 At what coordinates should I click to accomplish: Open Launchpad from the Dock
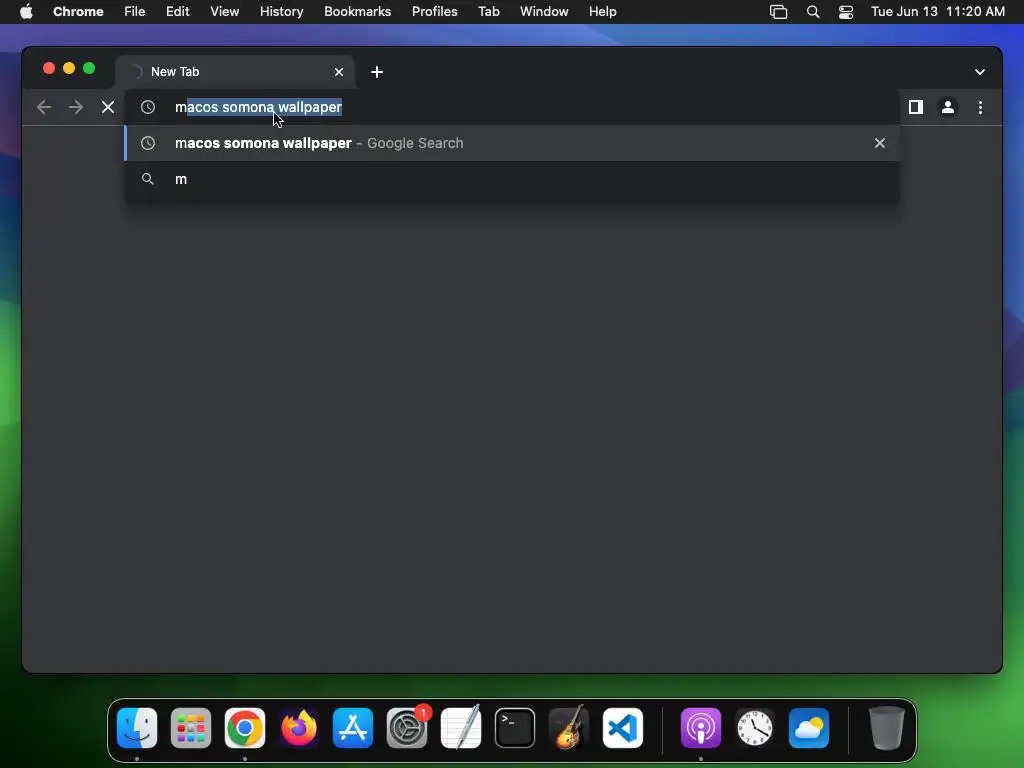point(191,728)
